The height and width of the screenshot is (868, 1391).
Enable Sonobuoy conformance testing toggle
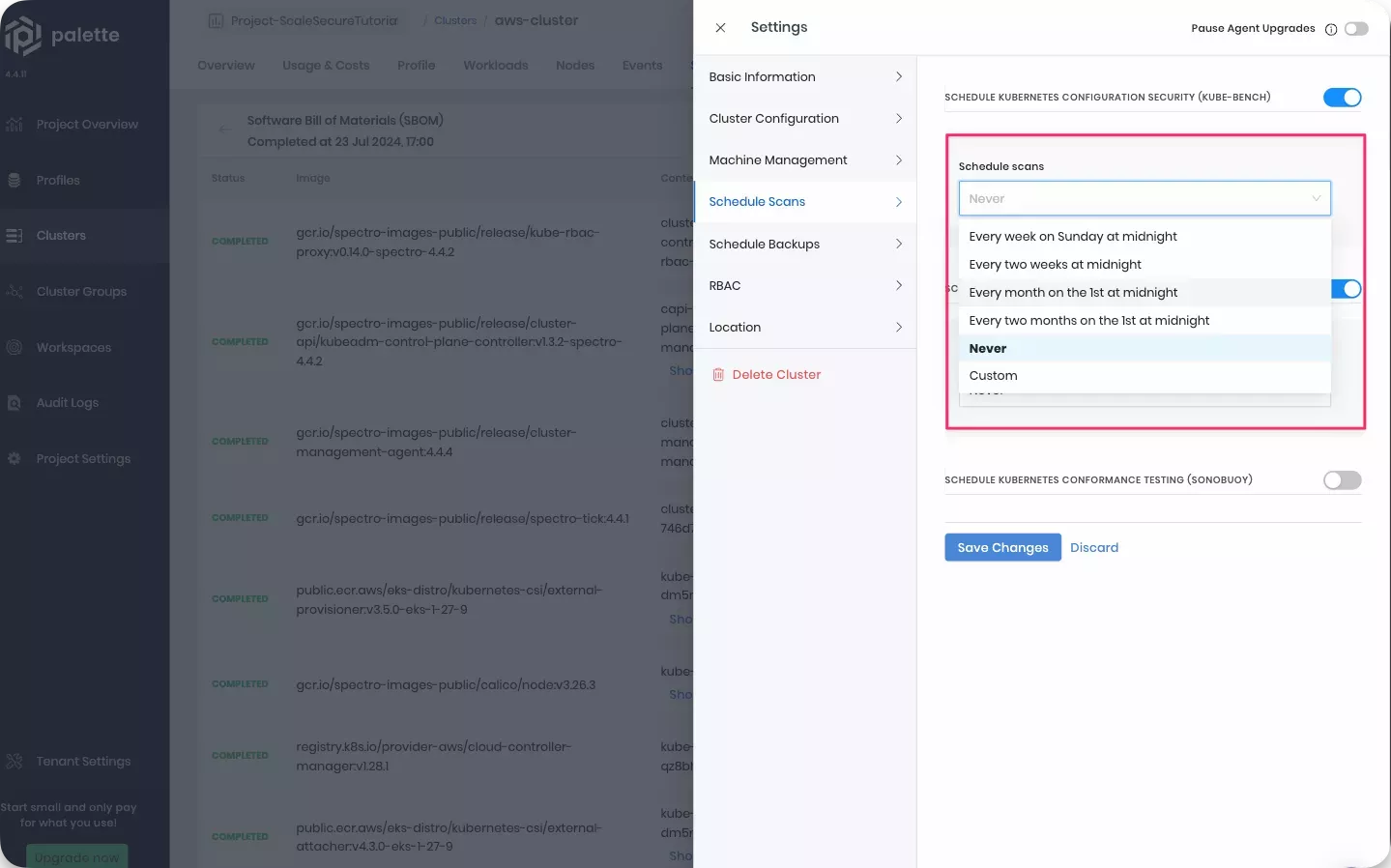pos(1342,480)
